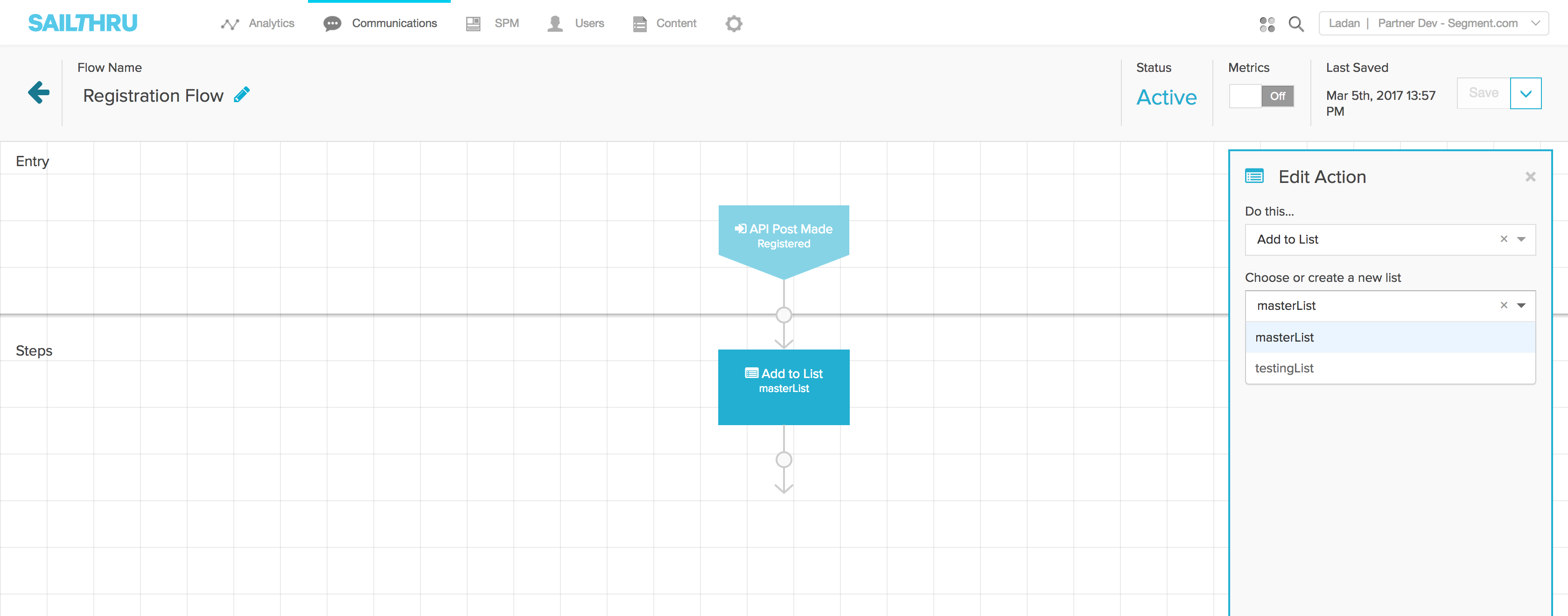Toggle the Metrics switch currently Off
The width and height of the screenshot is (1568, 616).
click(1261, 96)
